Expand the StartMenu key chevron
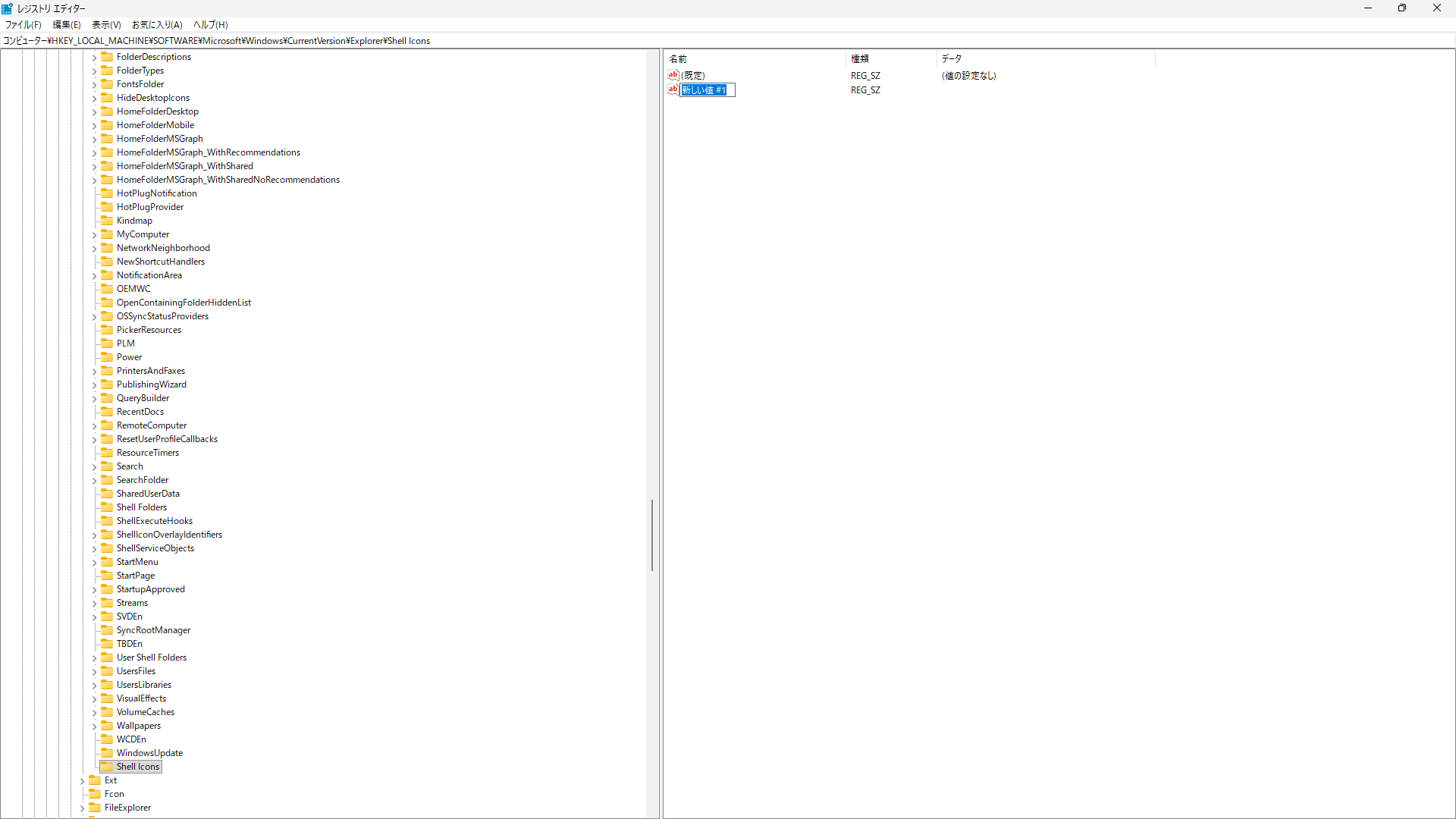The height and width of the screenshot is (819, 1456). [x=95, y=563]
